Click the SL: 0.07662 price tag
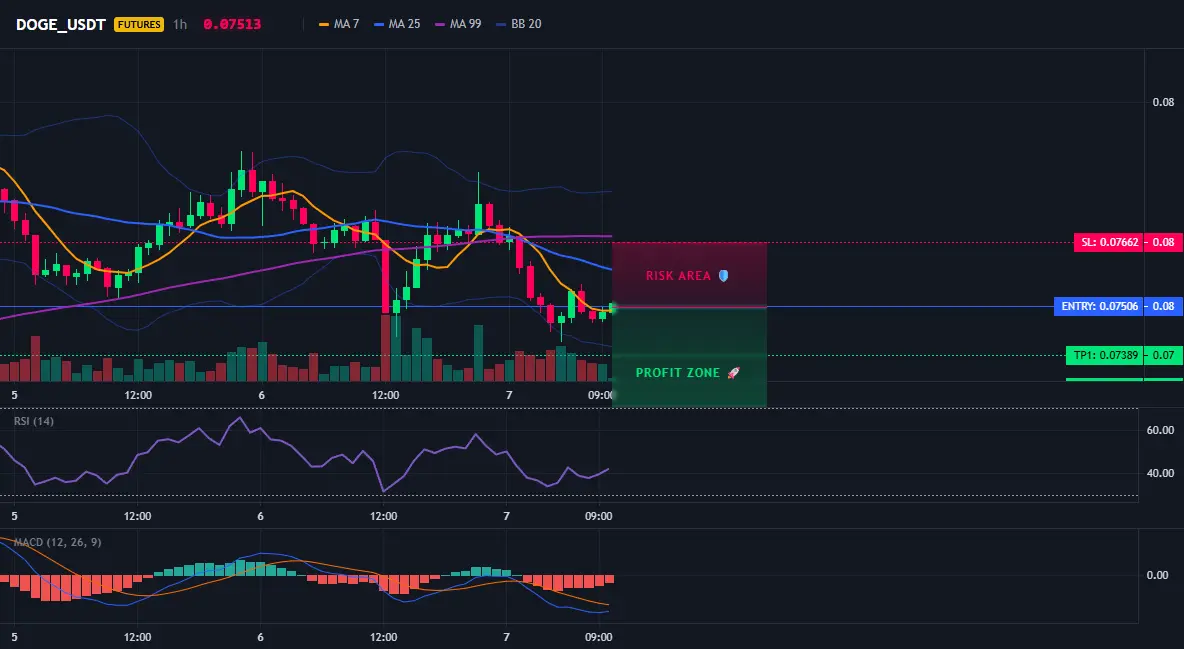1184x649 pixels. (x=1109, y=243)
